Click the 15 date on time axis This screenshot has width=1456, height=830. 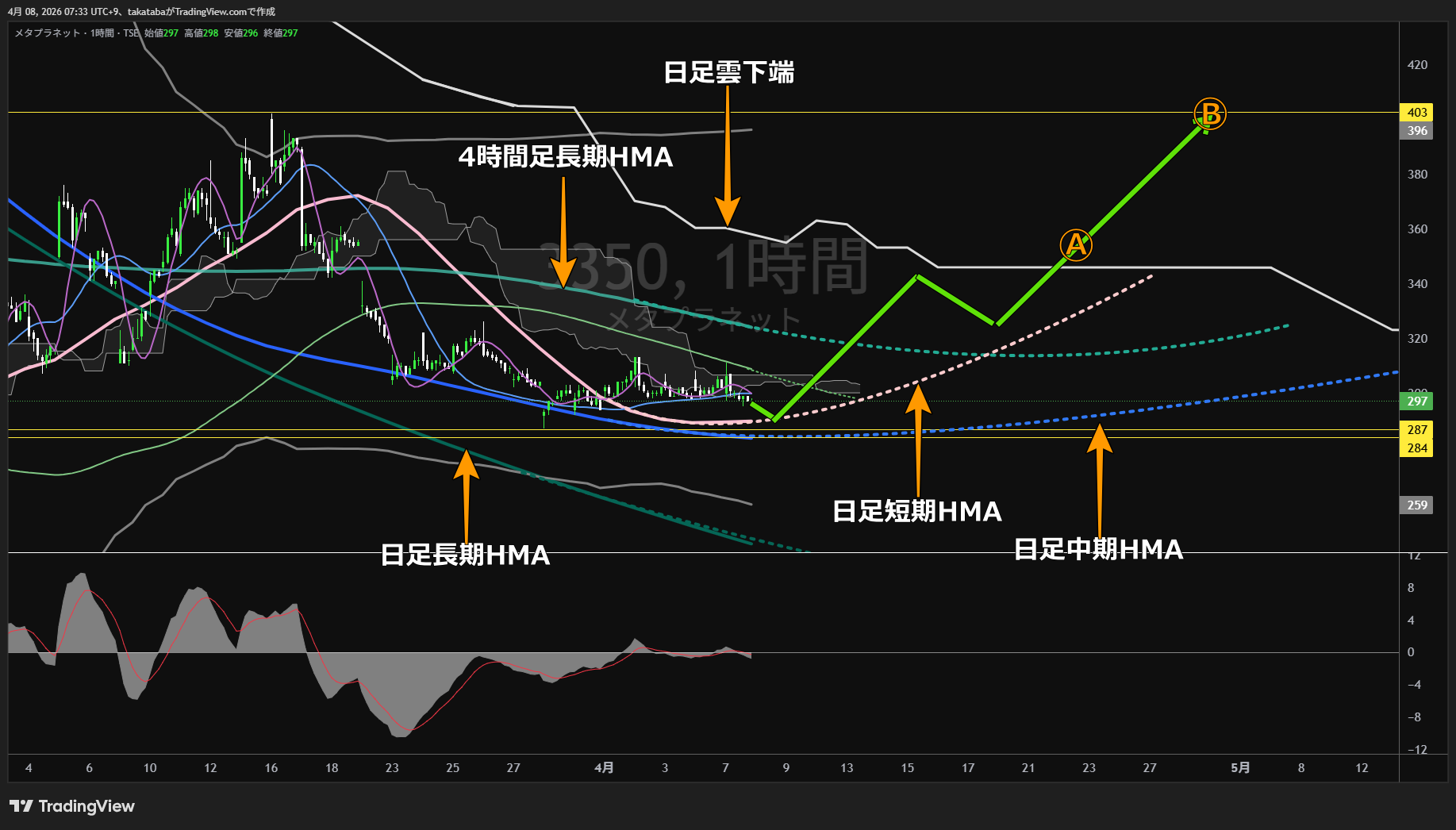(x=908, y=768)
